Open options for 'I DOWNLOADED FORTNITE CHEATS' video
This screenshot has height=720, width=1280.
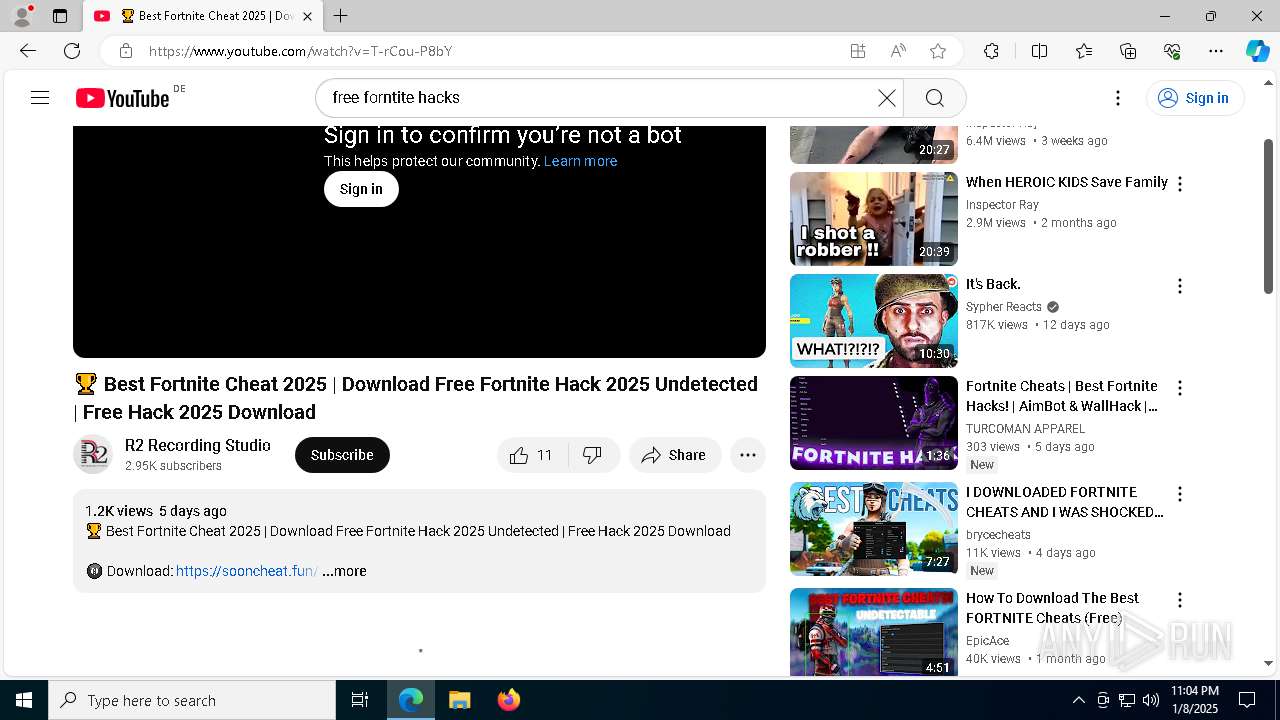pos(1180,494)
